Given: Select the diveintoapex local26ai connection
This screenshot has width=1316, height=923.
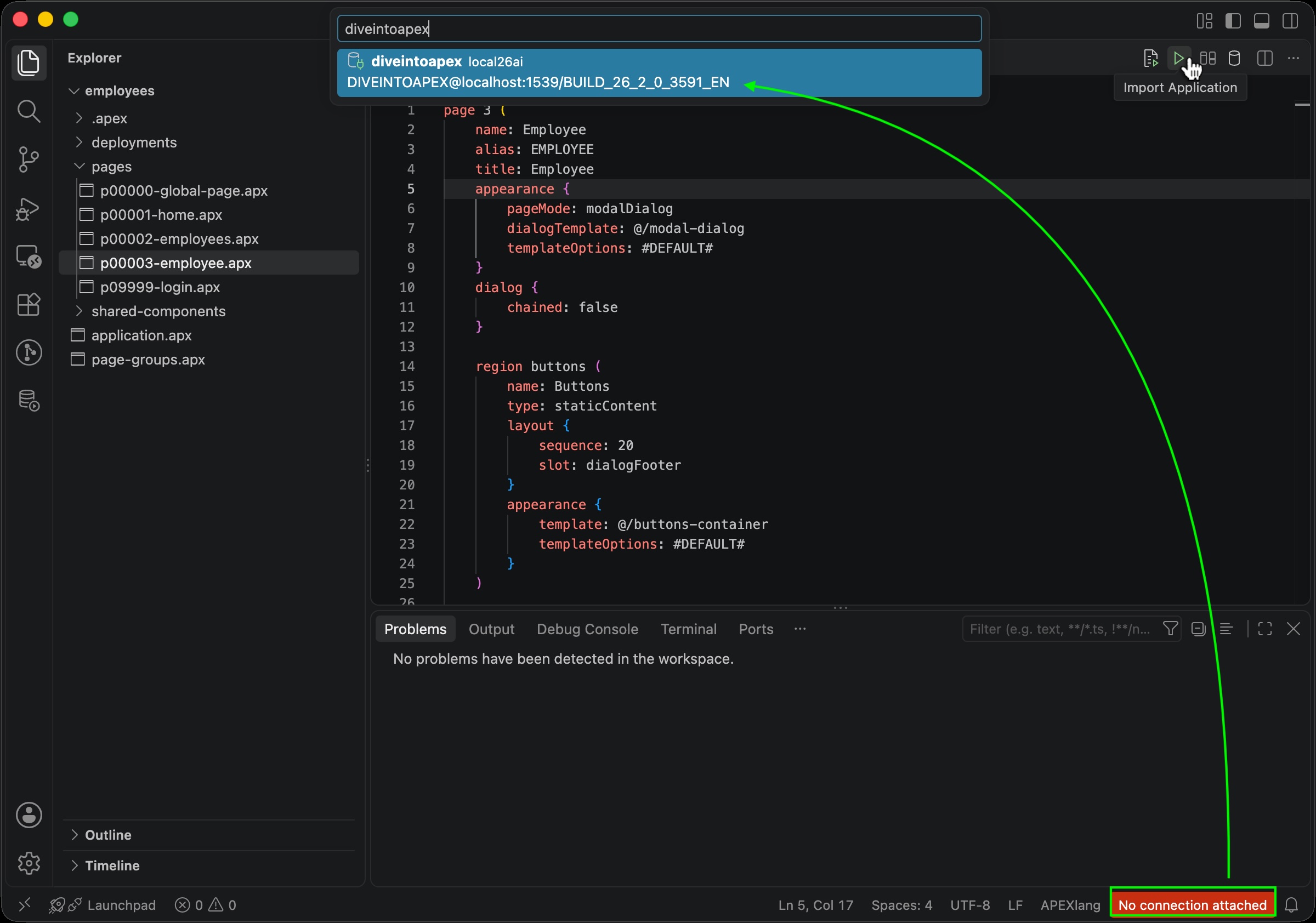Looking at the screenshot, I should click(x=659, y=72).
